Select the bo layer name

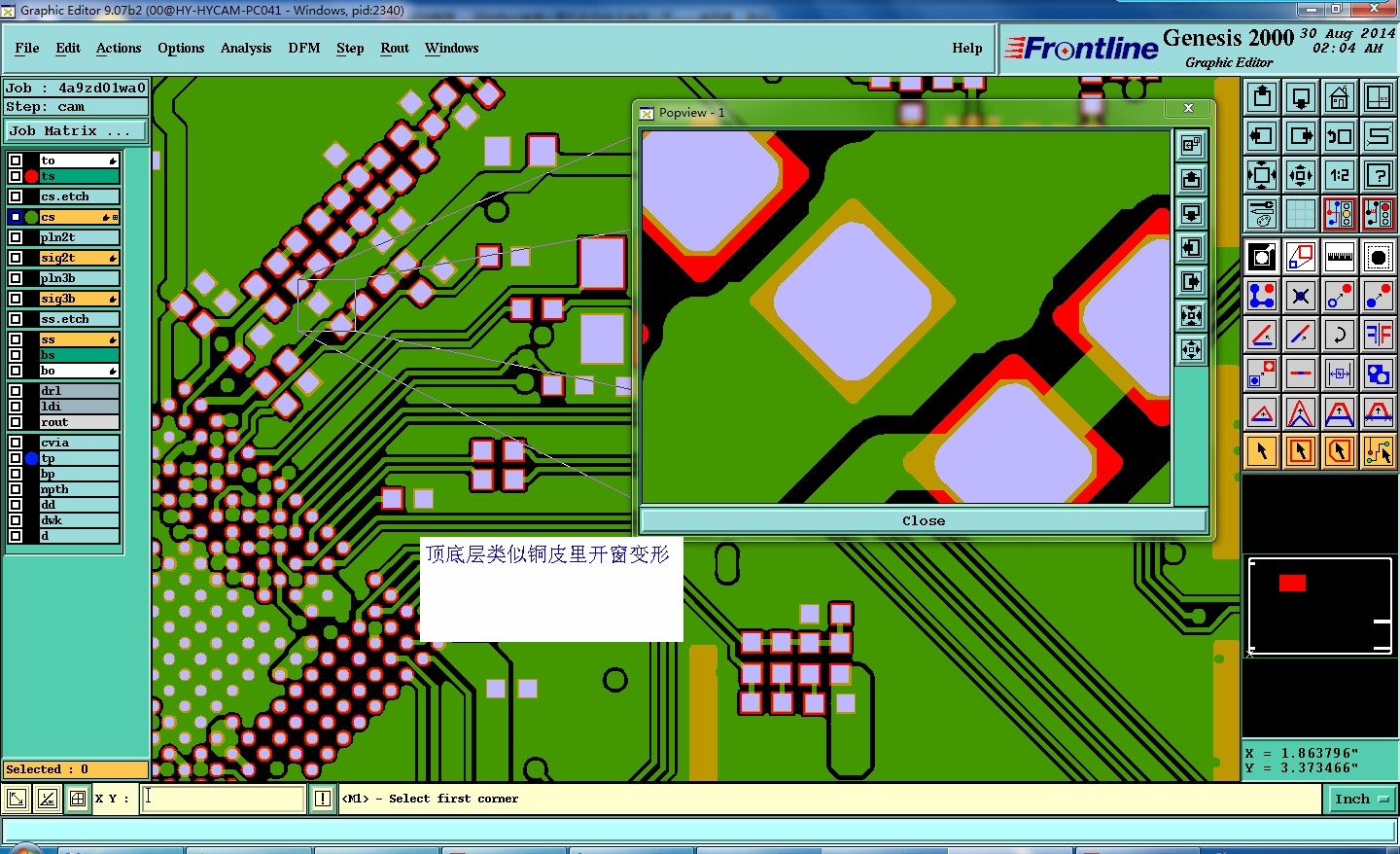(x=79, y=371)
